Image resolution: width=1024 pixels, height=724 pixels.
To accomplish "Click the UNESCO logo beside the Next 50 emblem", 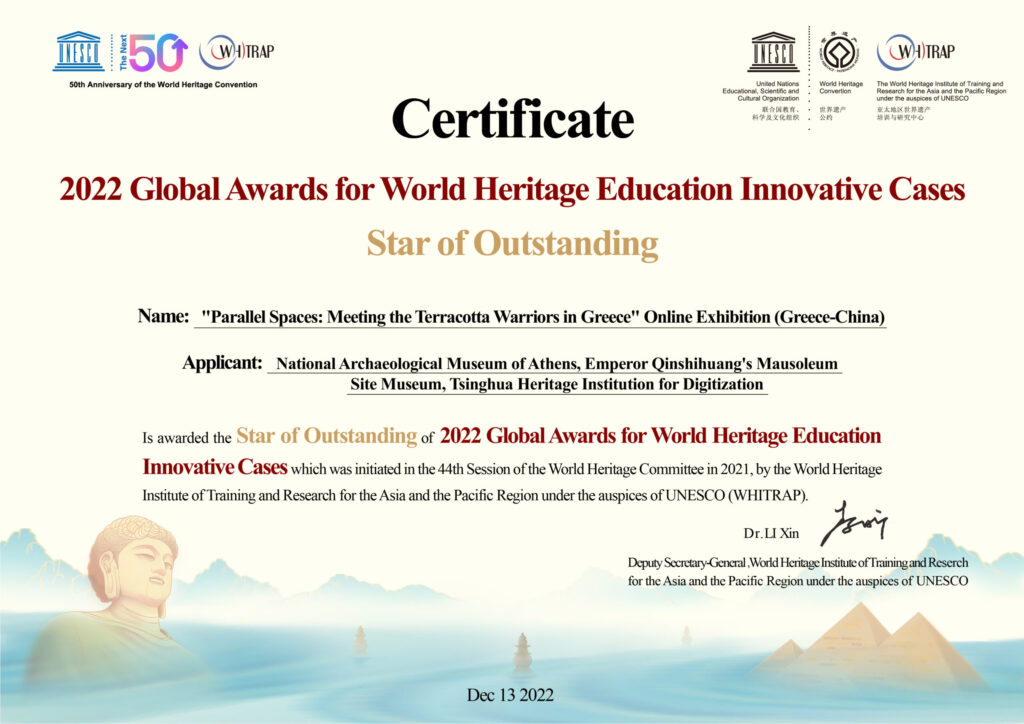I will coord(78,51).
